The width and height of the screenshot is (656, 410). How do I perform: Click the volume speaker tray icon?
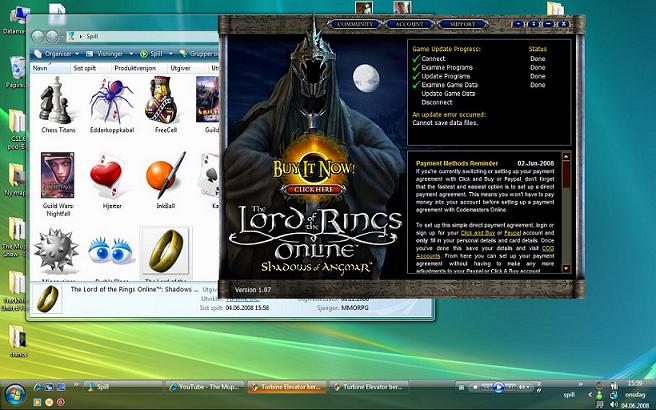point(614,404)
